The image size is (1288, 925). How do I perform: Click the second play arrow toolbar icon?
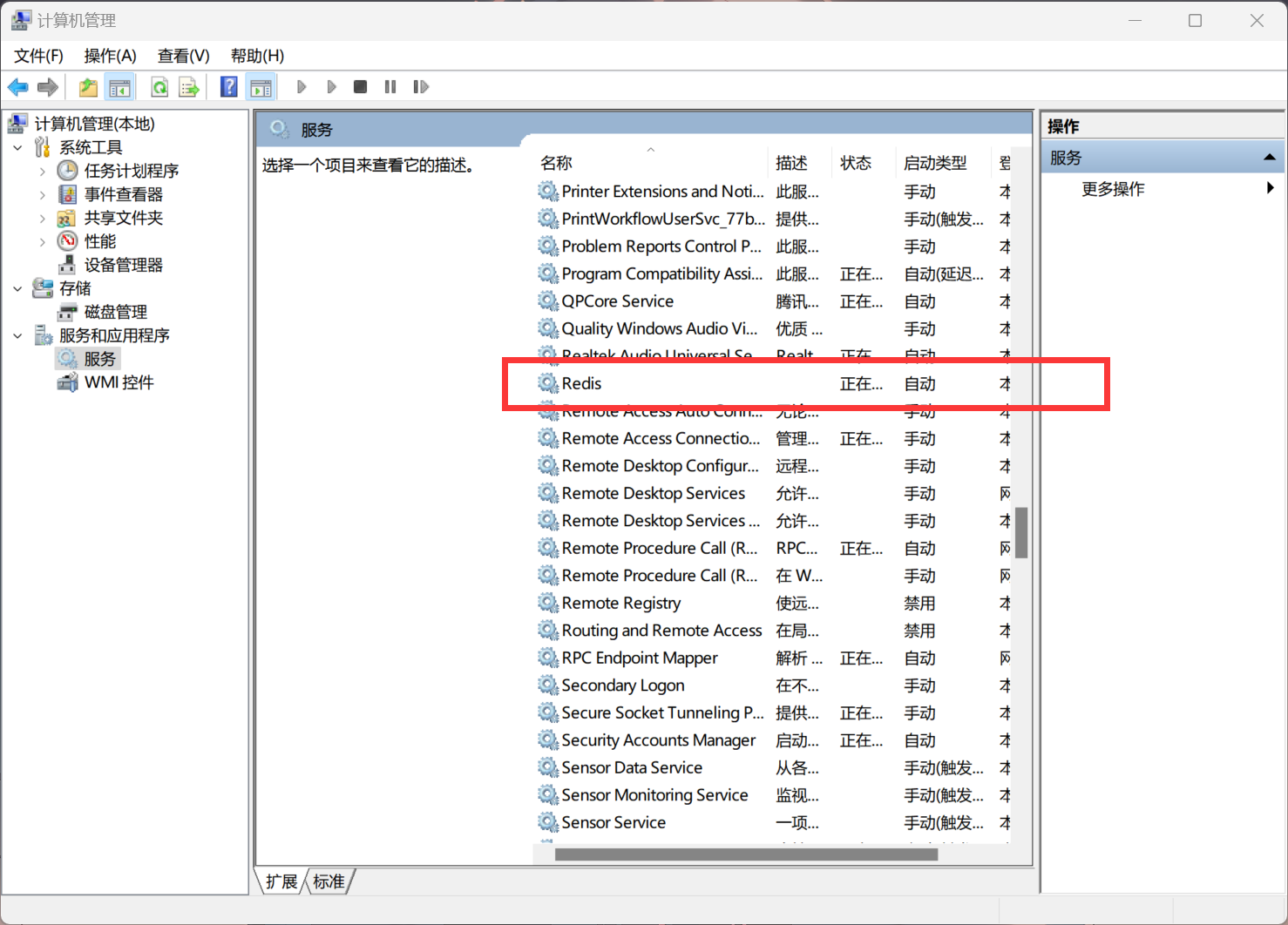[331, 87]
